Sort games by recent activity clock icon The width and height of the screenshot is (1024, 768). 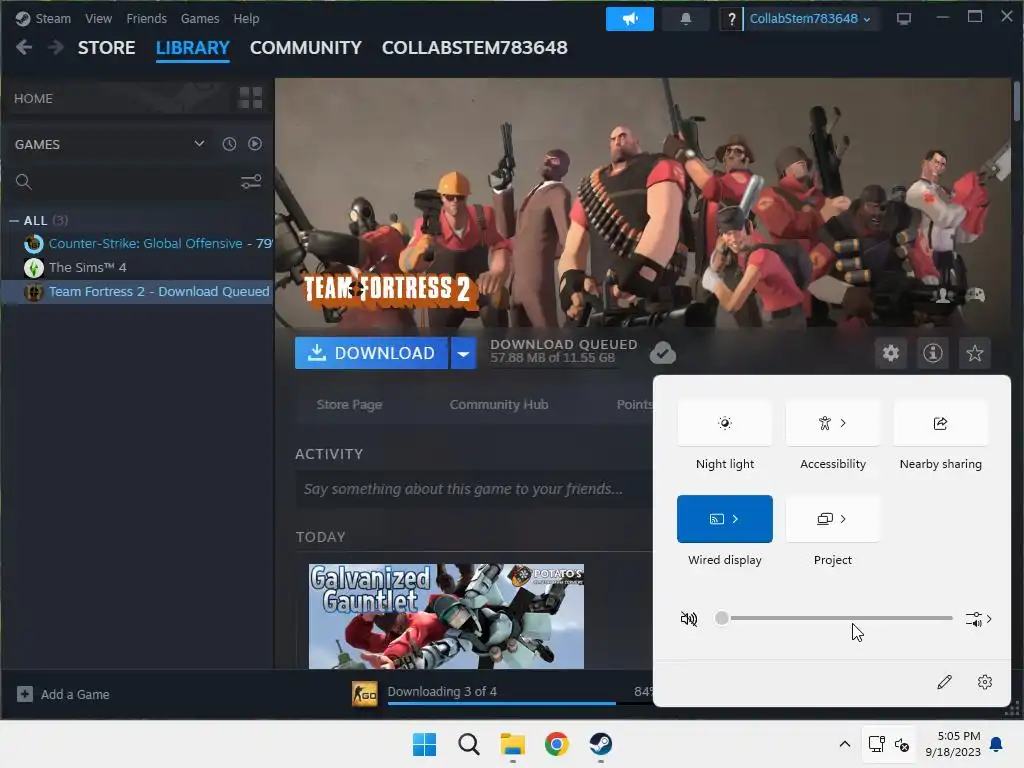click(229, 144)
